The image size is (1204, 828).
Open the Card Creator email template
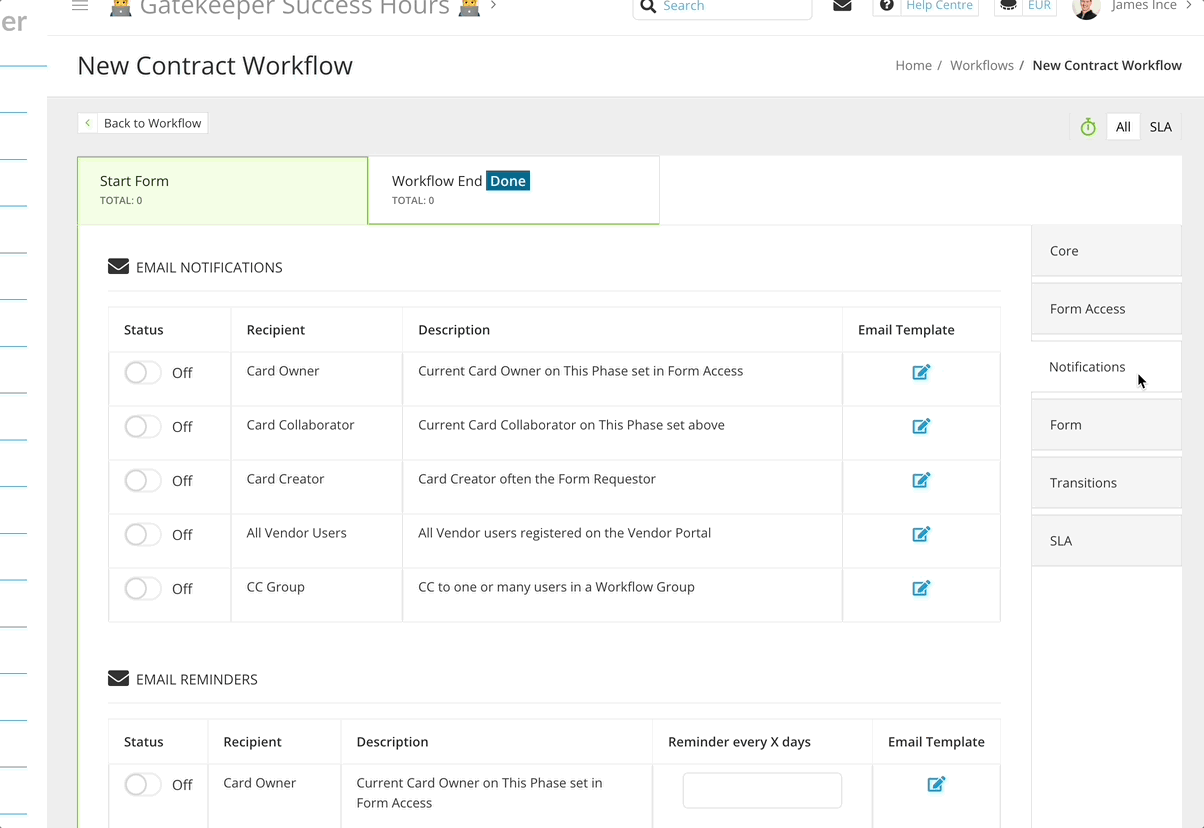click(920, 479)
